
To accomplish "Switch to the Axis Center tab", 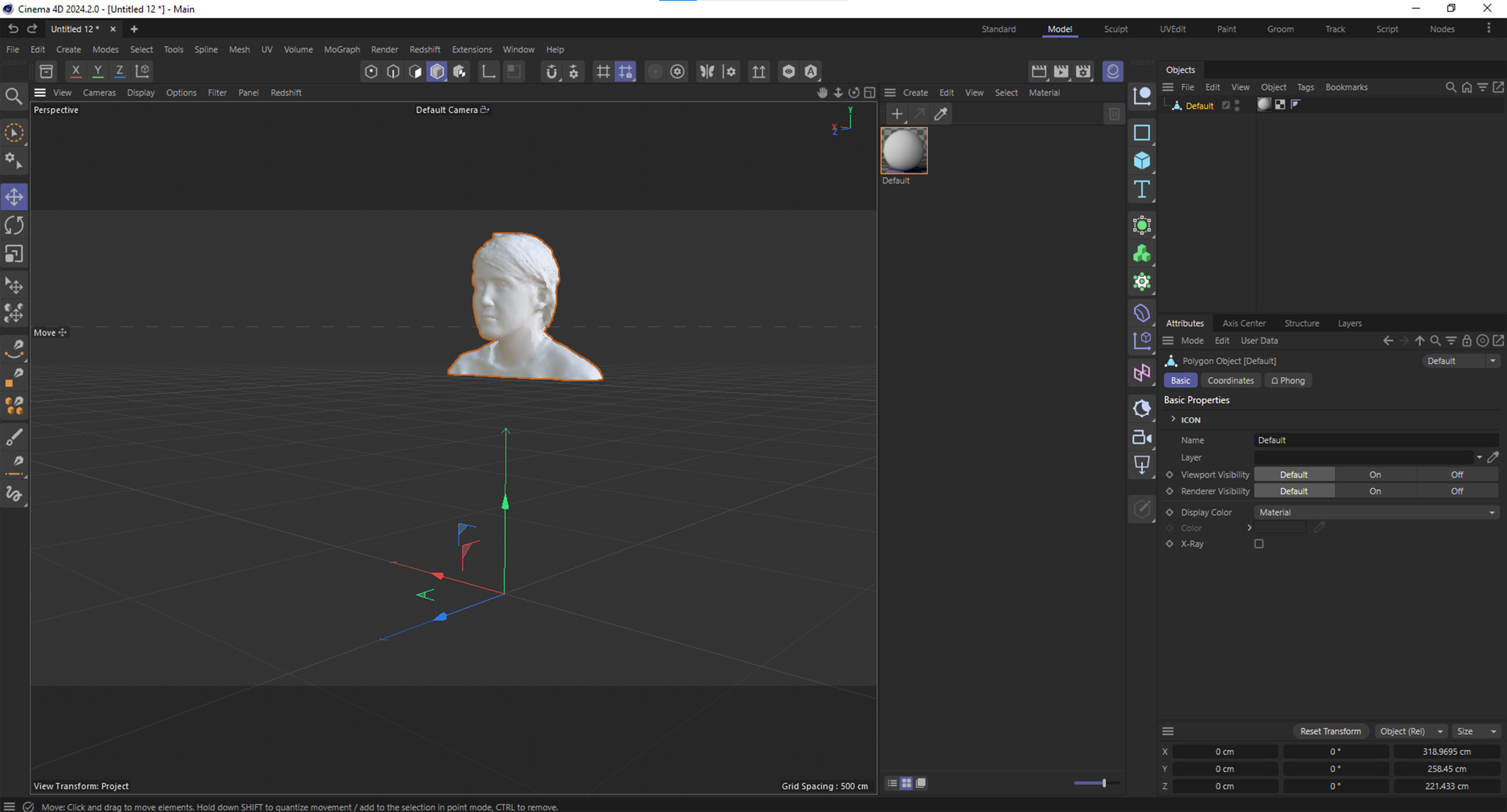I will click(x=1244, y=323).
